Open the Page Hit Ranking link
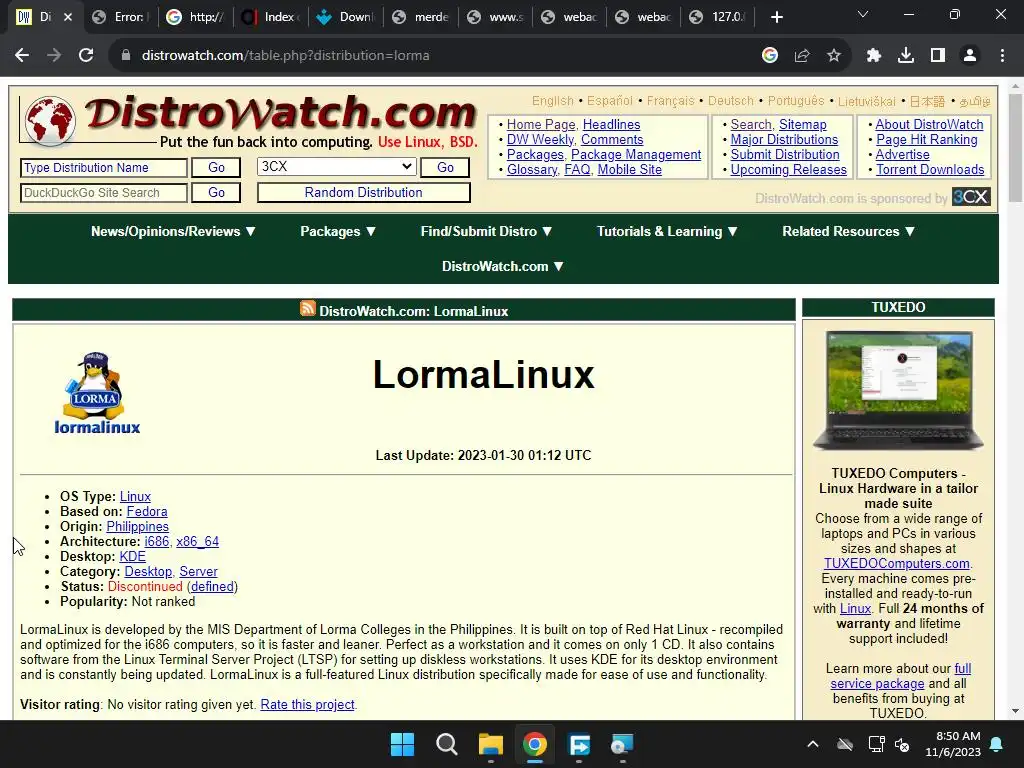This screenshot has width=1024, height=768. click(927, 139)
